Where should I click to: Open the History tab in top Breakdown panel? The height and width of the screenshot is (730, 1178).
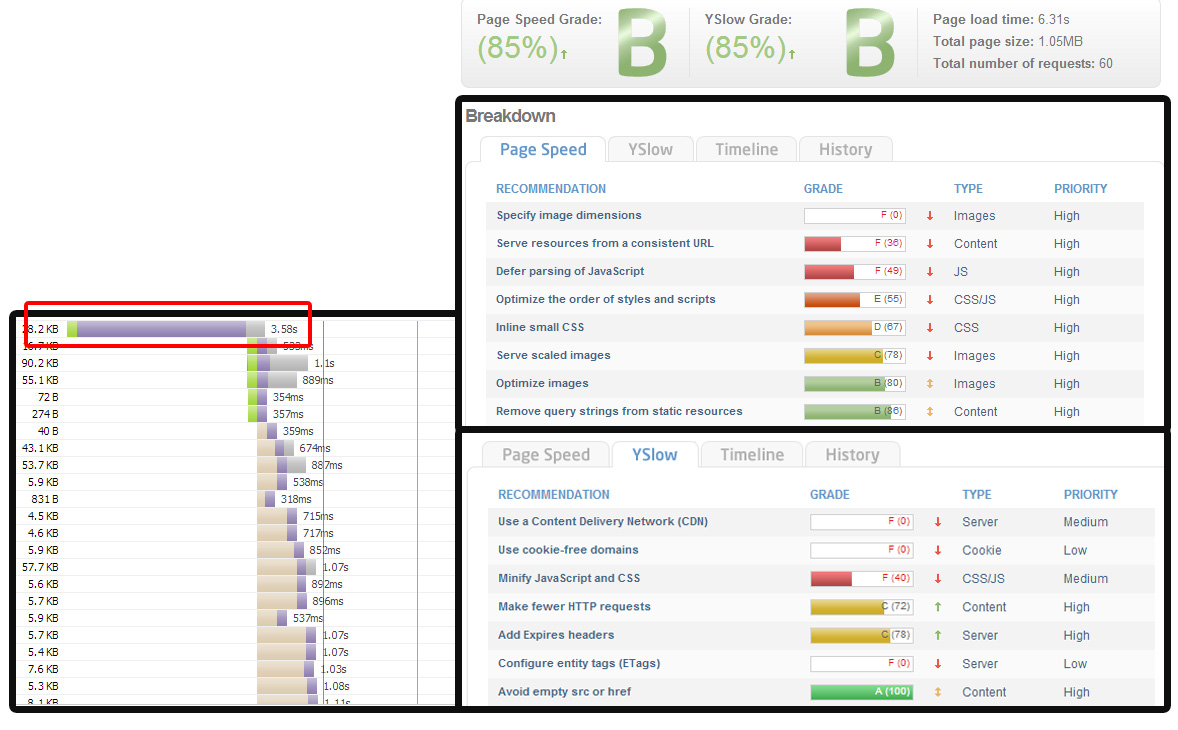click(x=845, y=149)
